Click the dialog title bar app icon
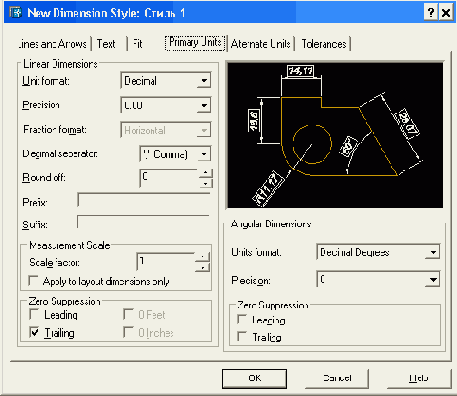457x396 pixels. [x=16, y=12]
